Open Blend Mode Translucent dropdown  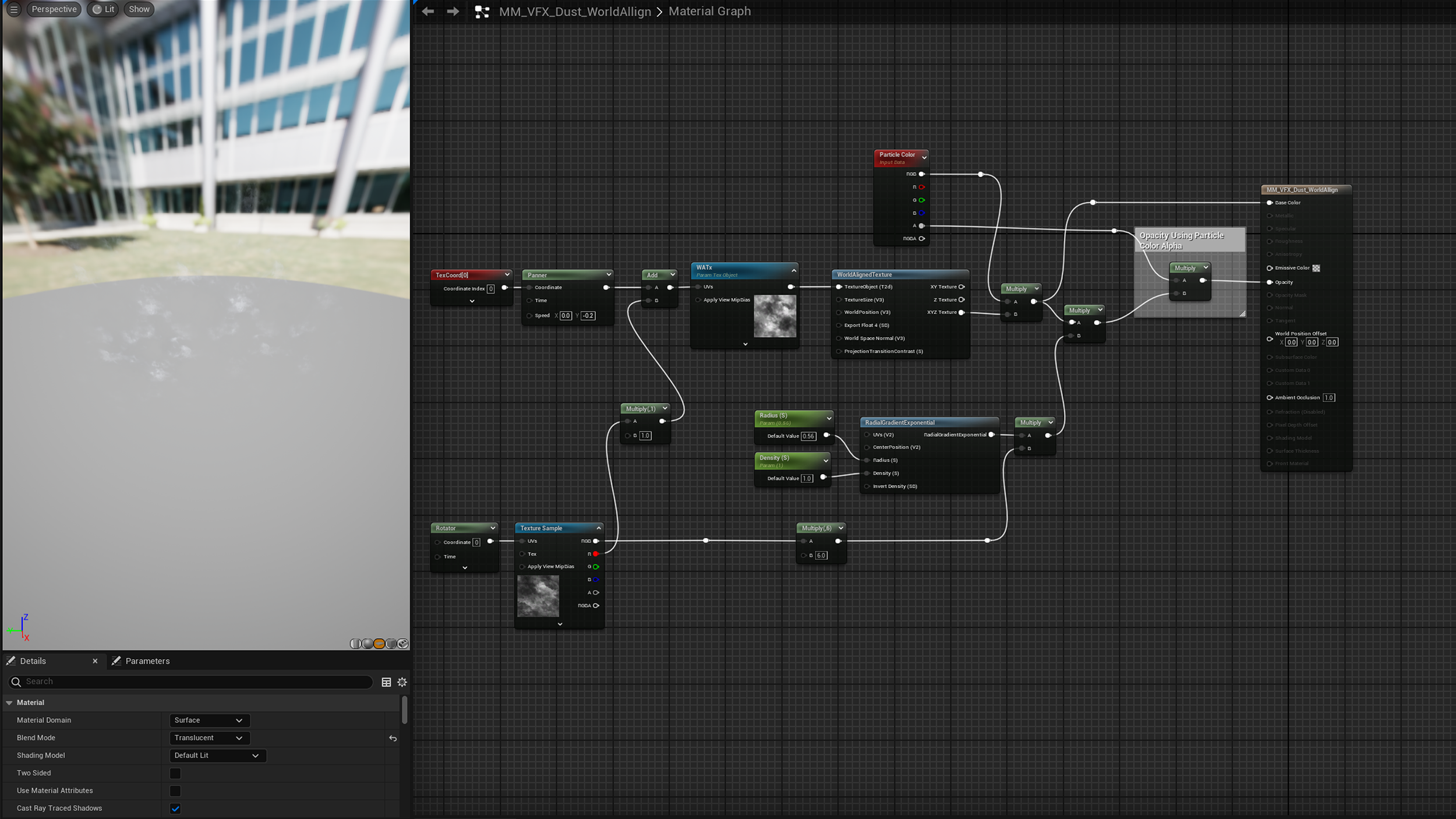click(210, 738)
